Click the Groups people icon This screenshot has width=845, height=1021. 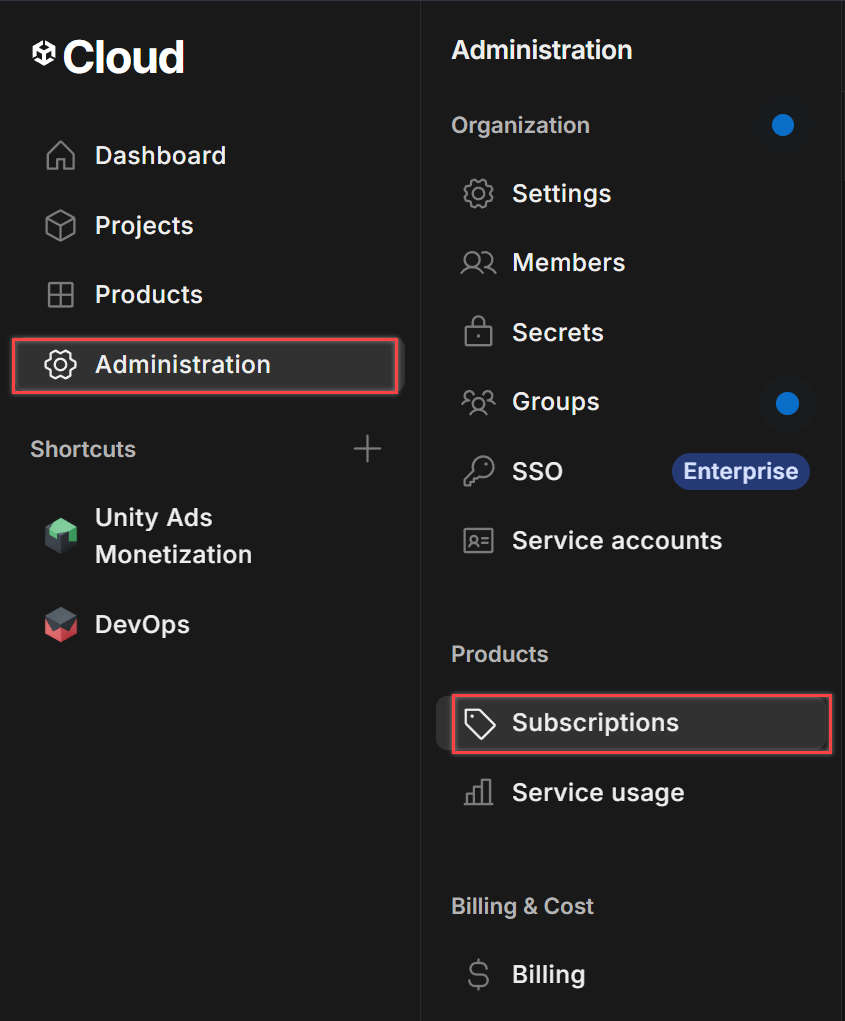478,402
